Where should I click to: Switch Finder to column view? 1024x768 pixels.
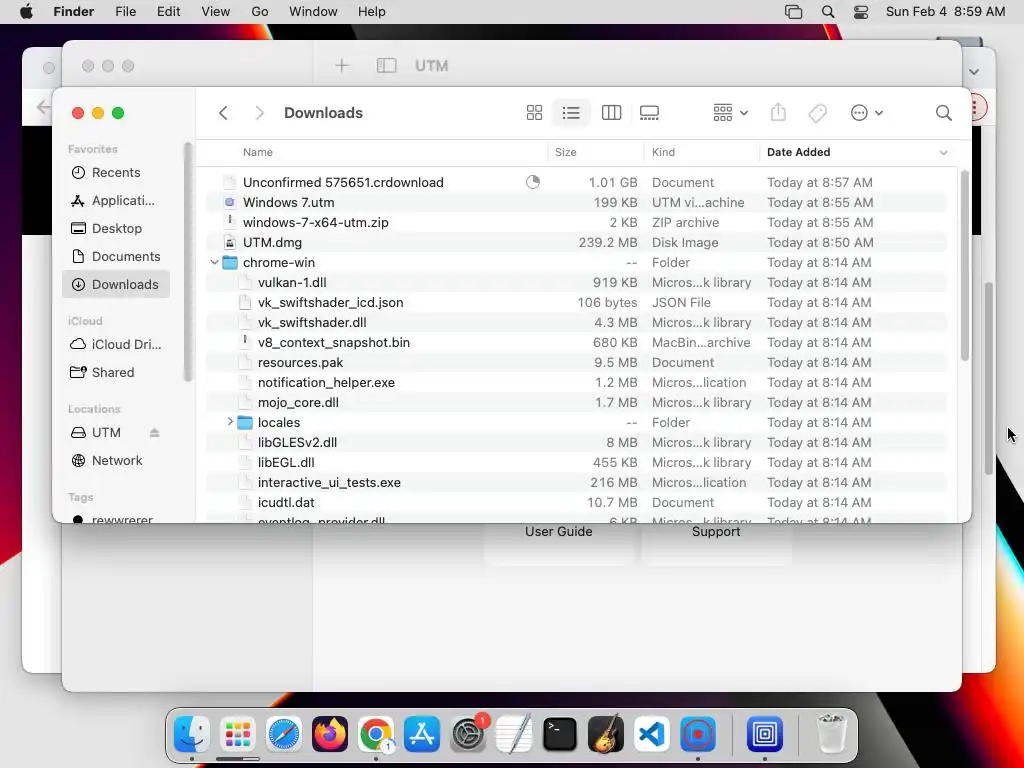point(611,113)
